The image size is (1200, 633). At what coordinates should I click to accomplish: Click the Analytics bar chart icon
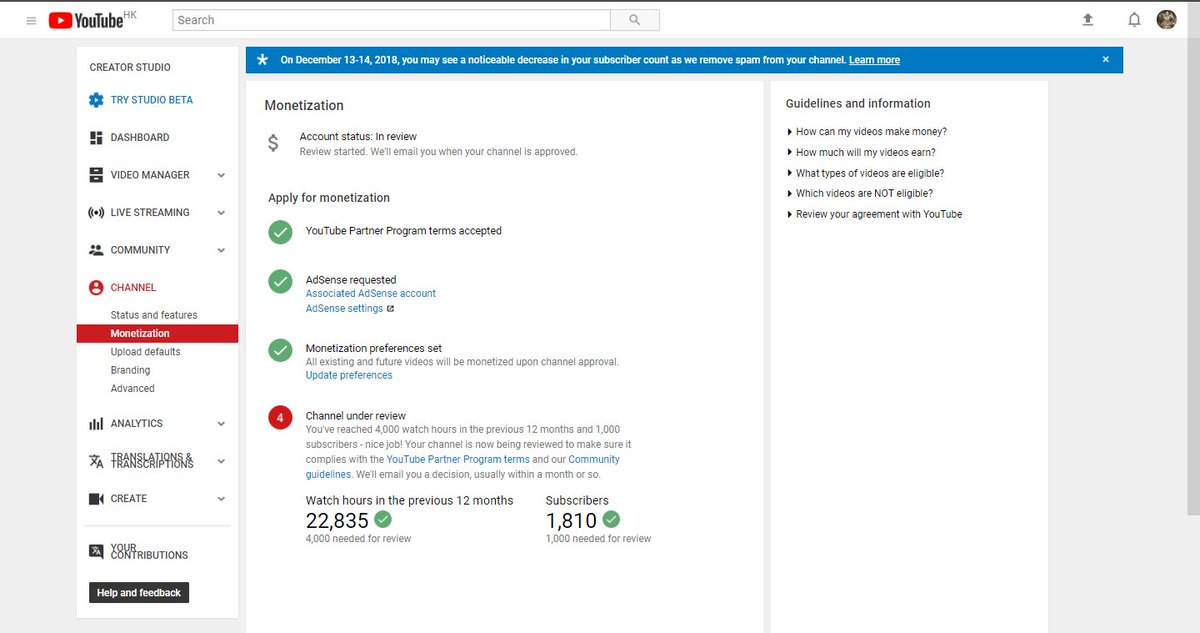coord(96,424)
